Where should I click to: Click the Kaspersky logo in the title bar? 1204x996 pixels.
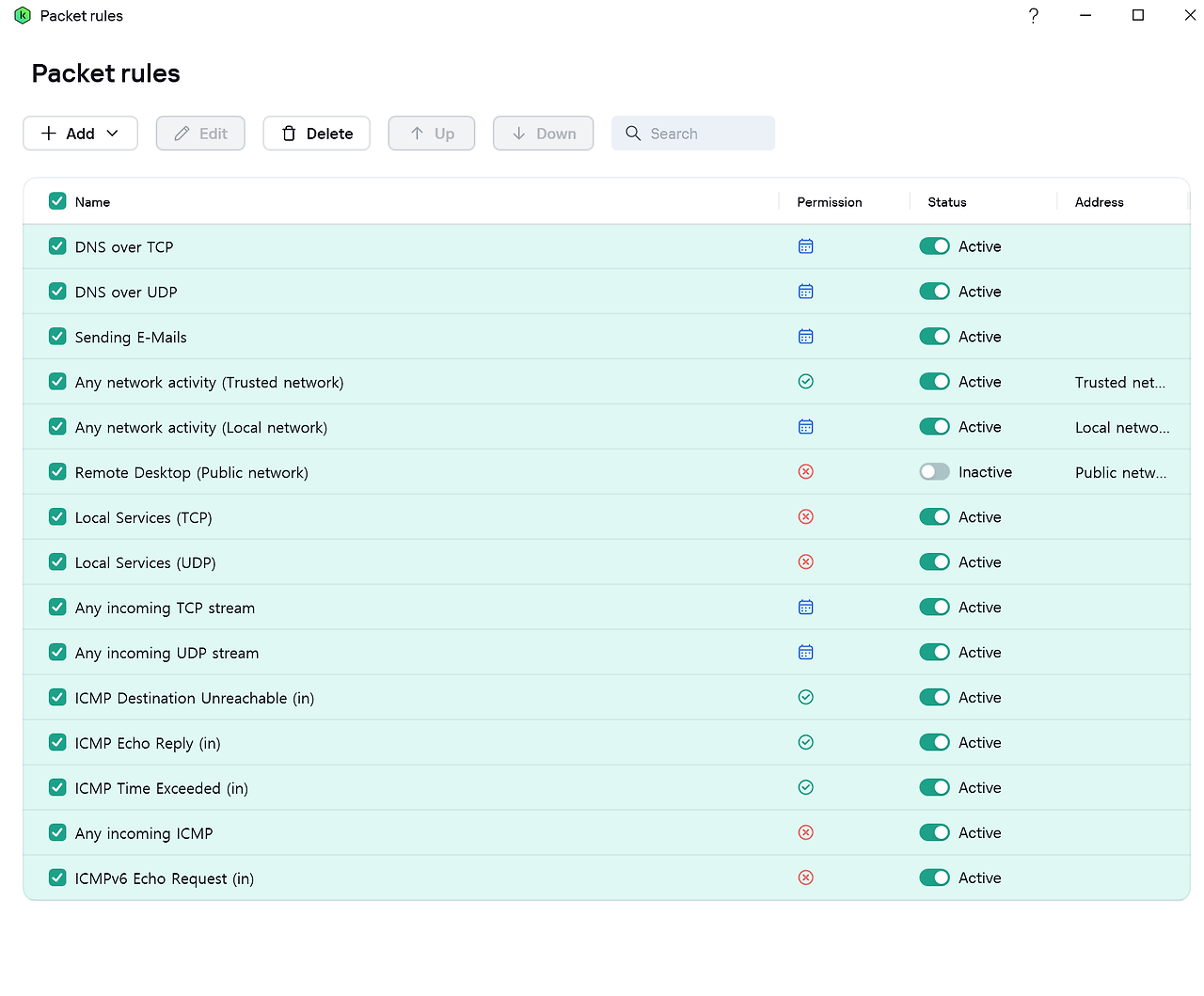click(x=23, y=16)
